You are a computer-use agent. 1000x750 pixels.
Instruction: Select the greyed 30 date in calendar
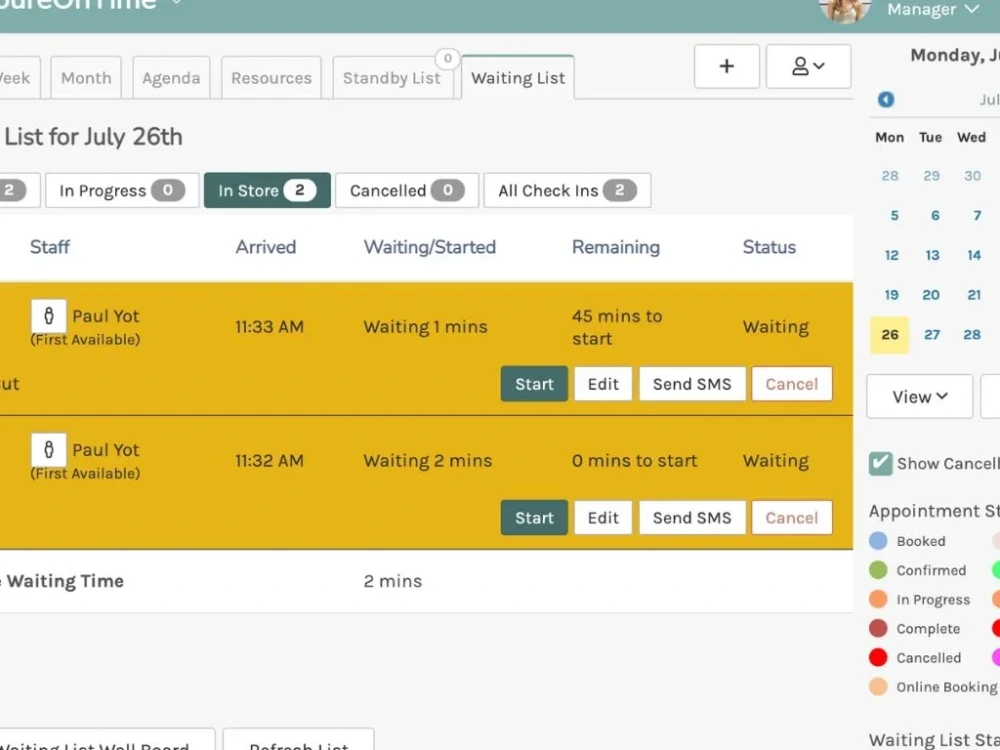pos(972,175)
